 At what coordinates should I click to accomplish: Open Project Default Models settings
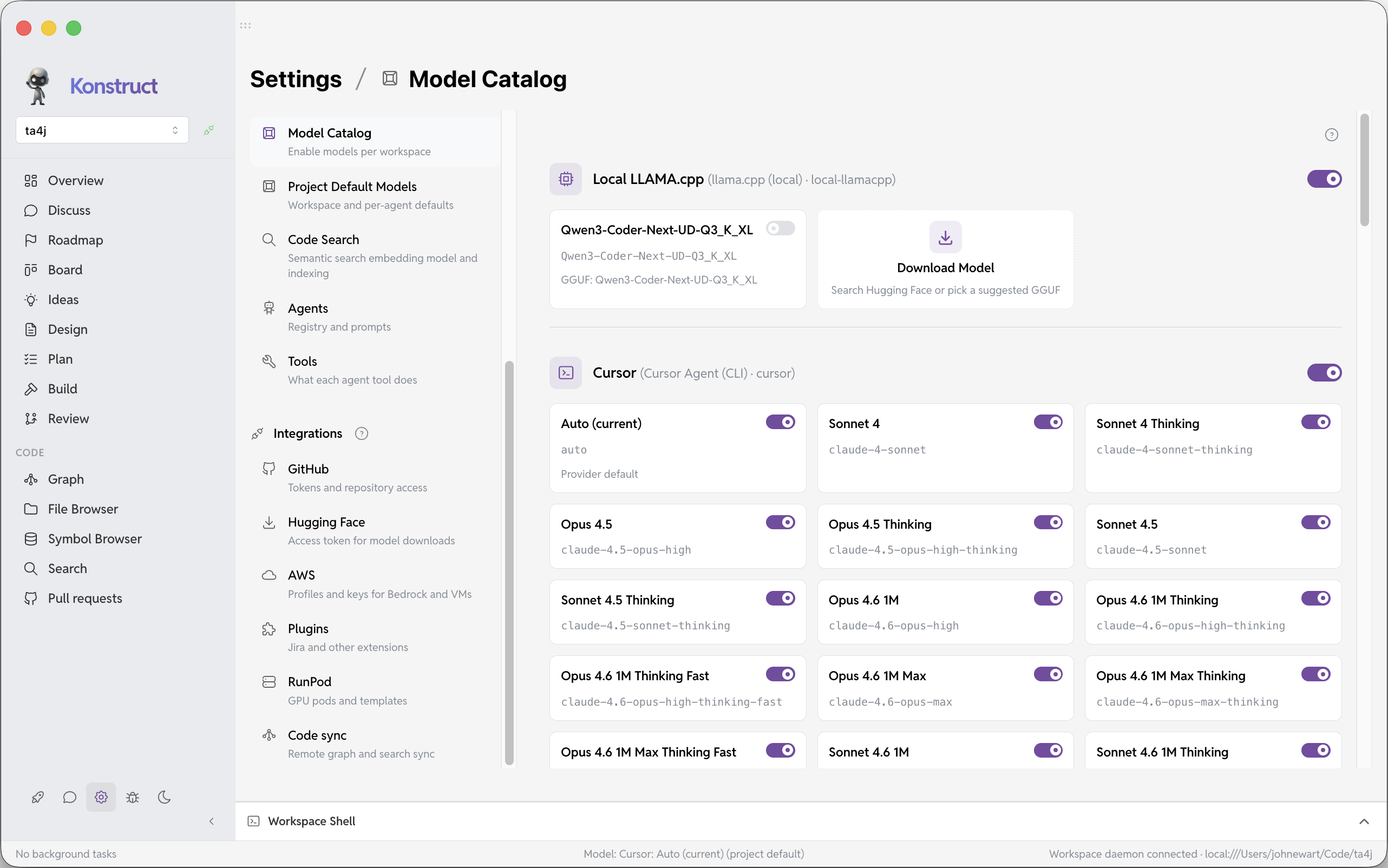[375, 195]
